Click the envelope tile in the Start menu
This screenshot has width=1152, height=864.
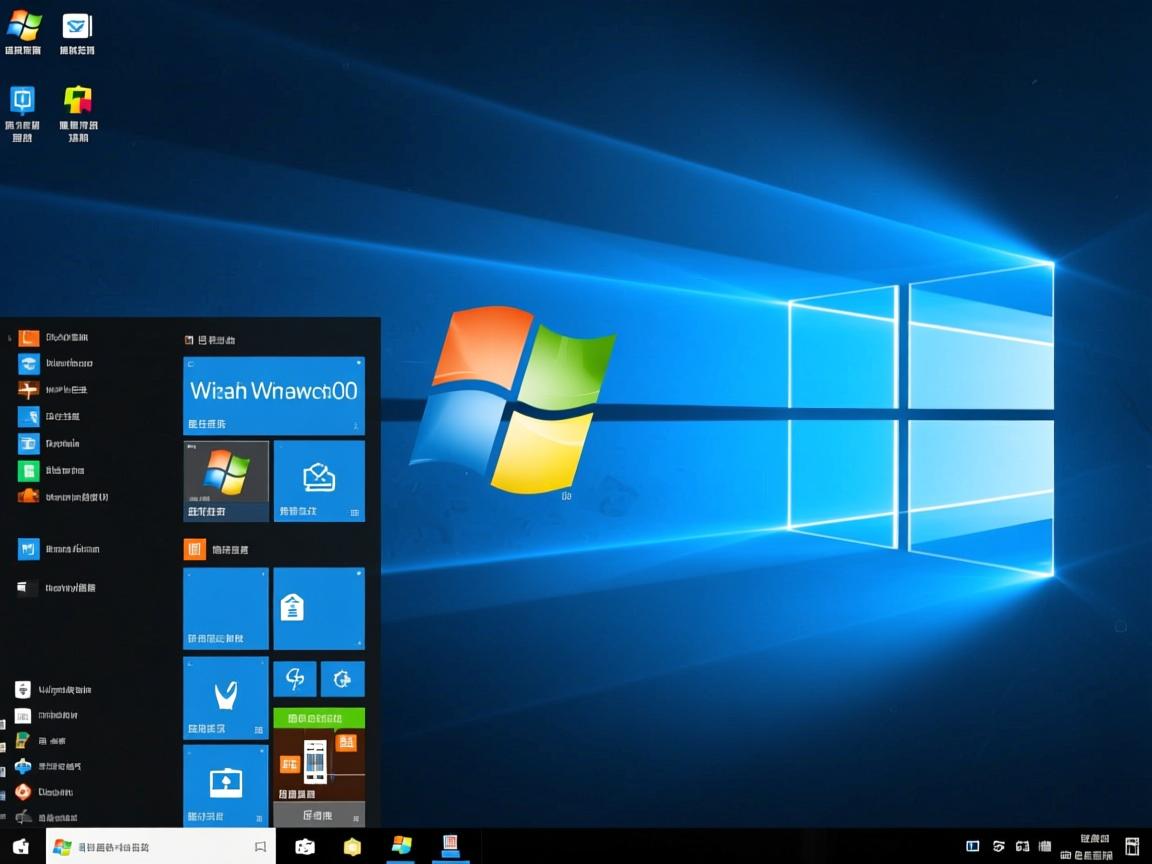[x=319, y=480]
